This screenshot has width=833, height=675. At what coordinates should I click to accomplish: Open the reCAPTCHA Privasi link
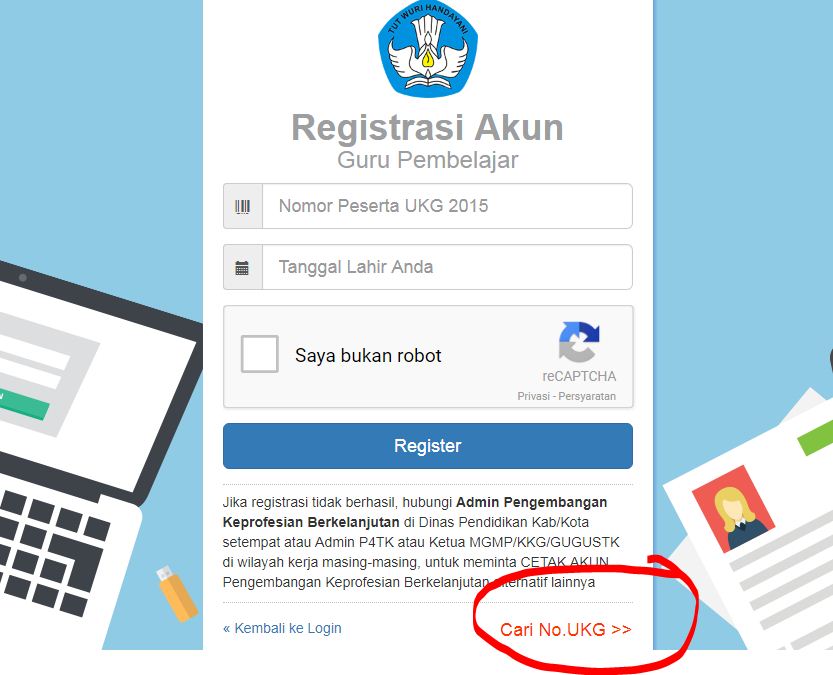click(x=533, y=396)
